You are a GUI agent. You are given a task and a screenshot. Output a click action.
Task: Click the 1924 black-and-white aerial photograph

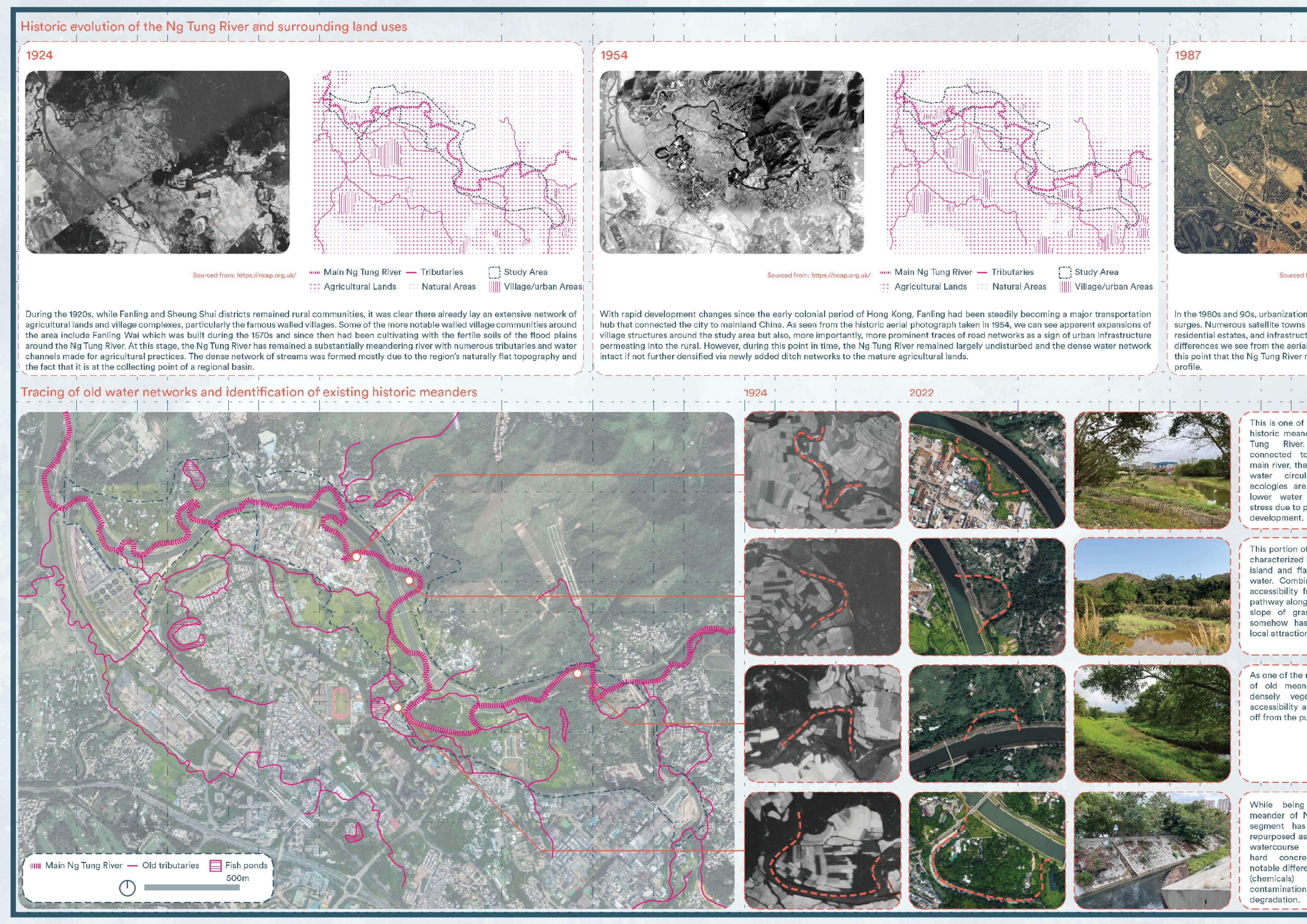[157, 162]
